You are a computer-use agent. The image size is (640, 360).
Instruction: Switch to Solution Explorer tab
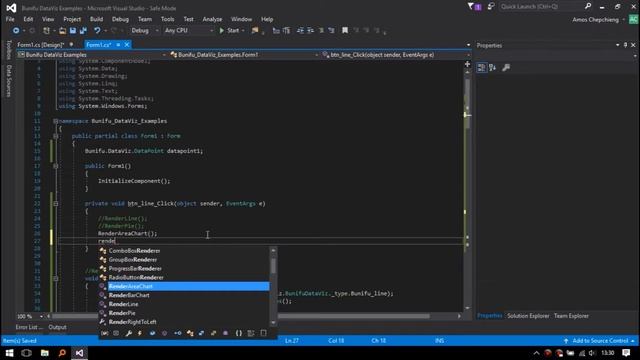tap(528, 316)
